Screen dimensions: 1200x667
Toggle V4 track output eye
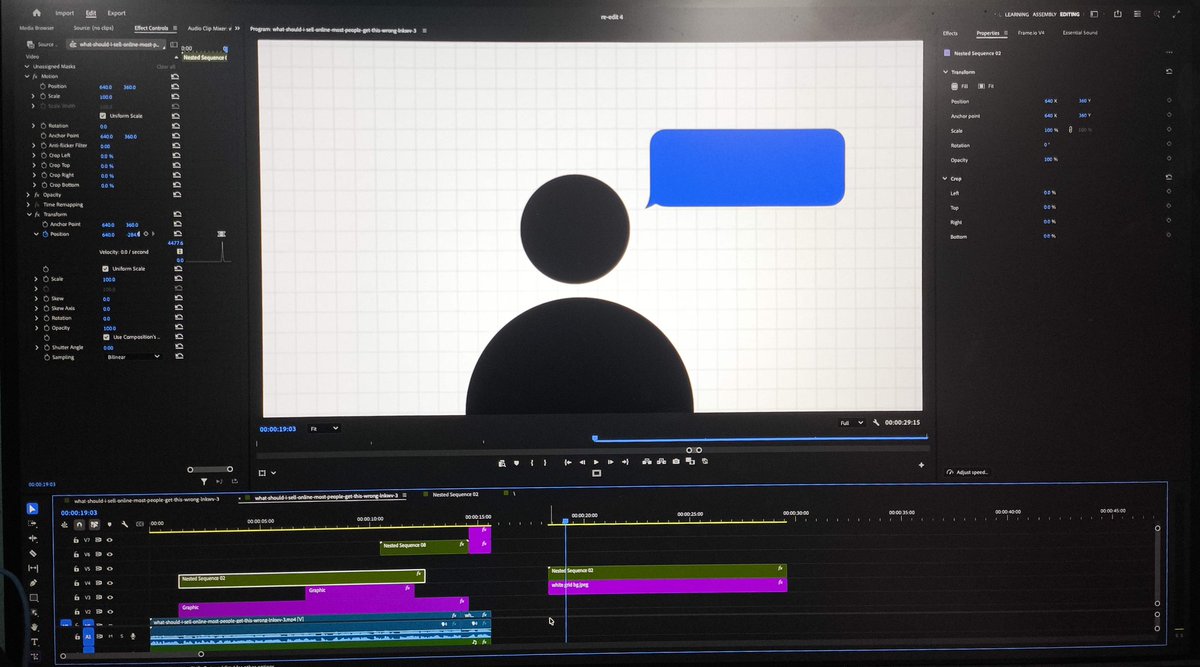click(x=109, y=583)
